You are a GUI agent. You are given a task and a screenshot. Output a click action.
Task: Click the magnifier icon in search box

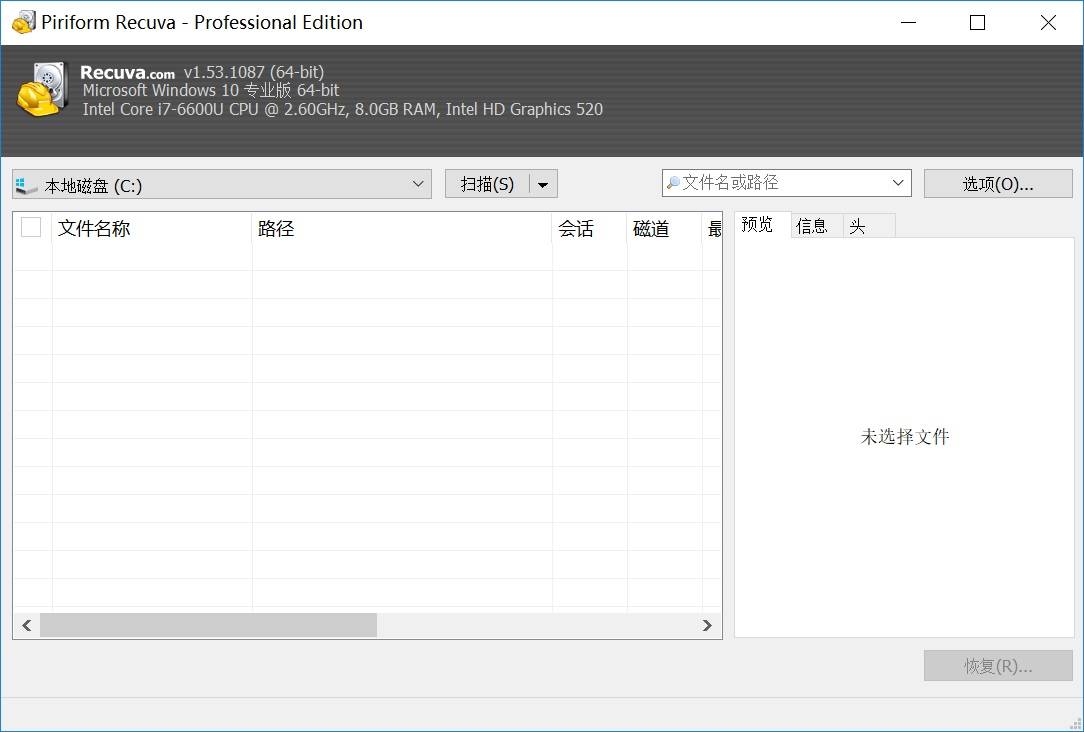pyautogui.click(x=674, y=183)
